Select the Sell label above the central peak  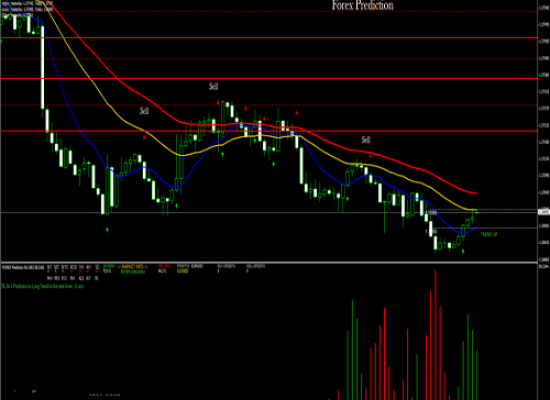213,86
